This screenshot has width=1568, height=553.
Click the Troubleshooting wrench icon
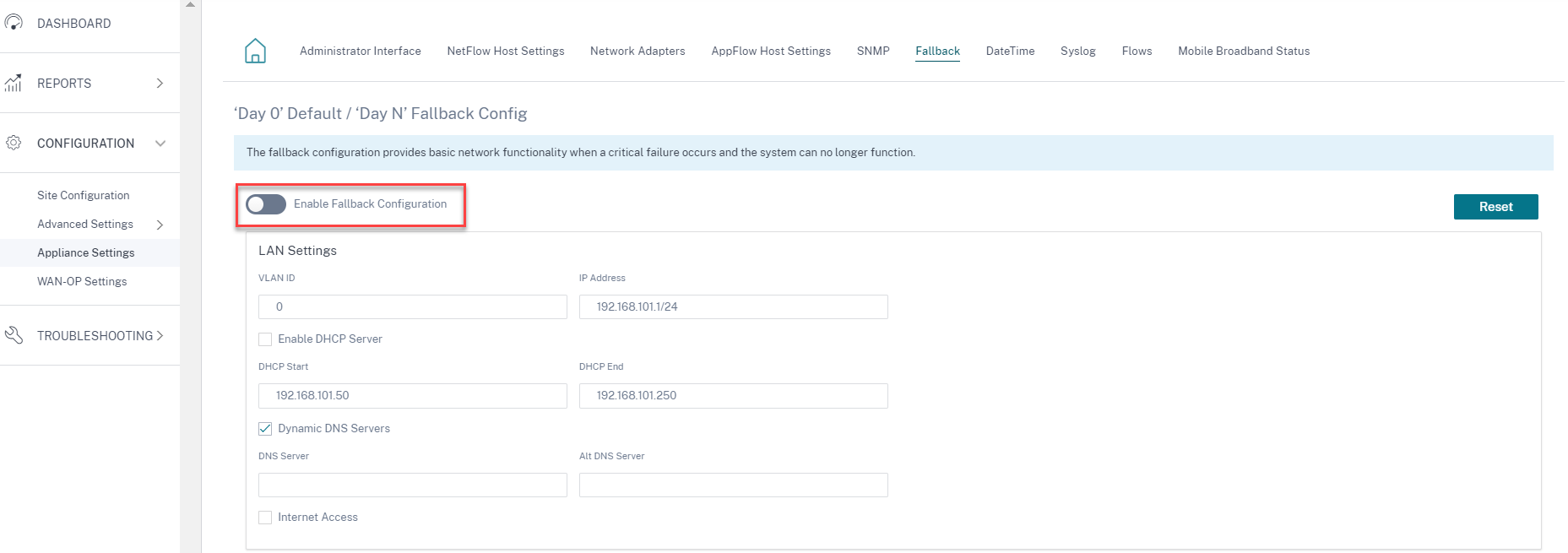(14, 335)
